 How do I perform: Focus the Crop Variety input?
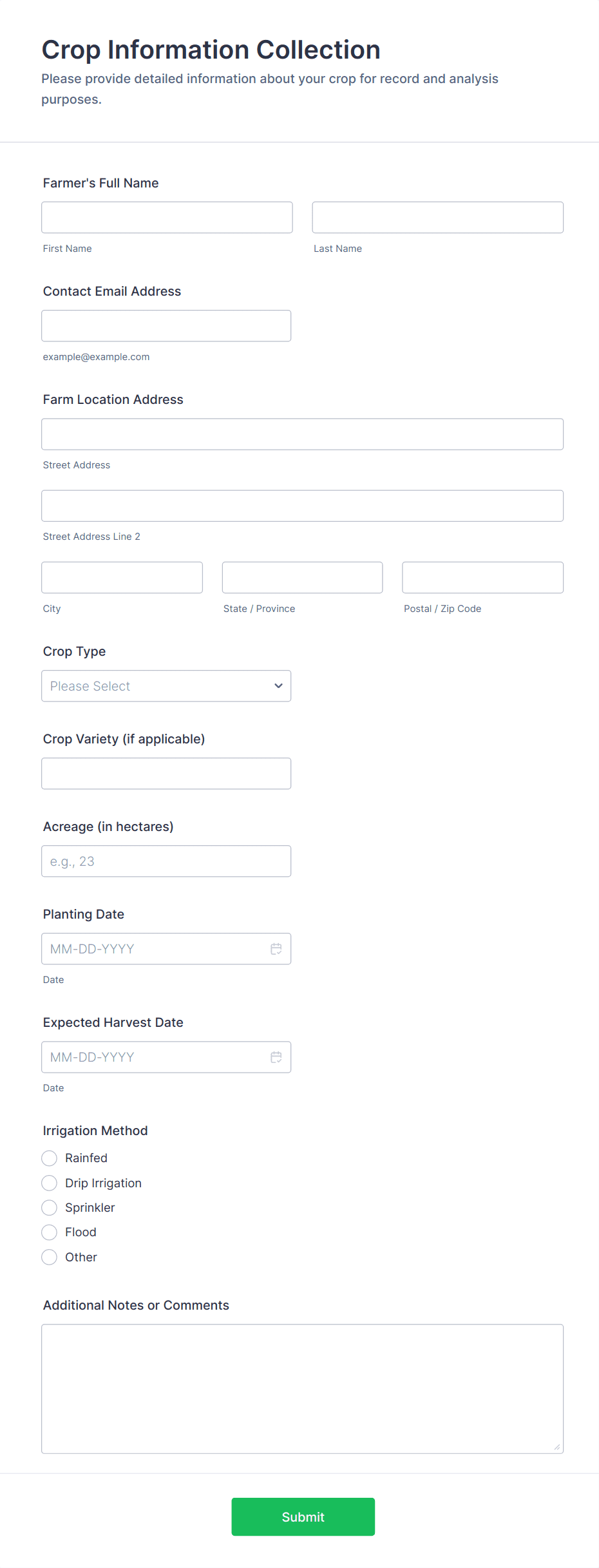pos(166,773)
